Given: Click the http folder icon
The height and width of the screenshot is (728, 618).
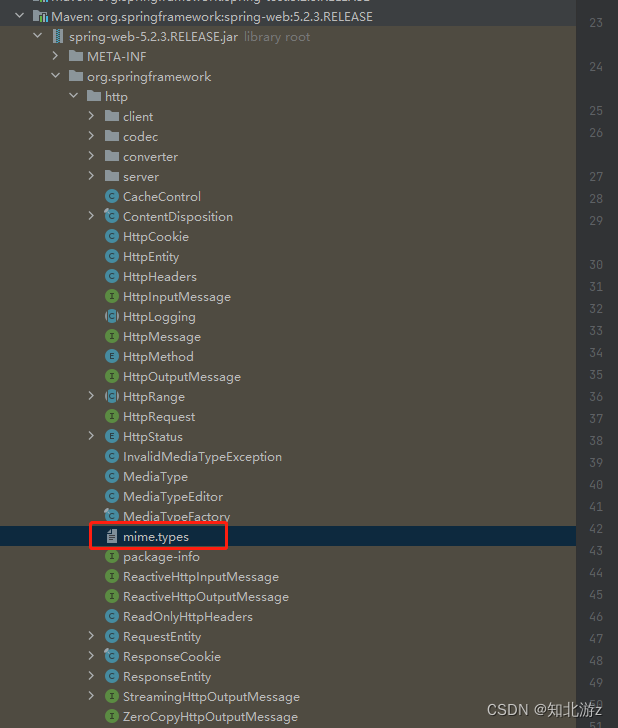Looking at the screenshot, I should coord(94,96).
